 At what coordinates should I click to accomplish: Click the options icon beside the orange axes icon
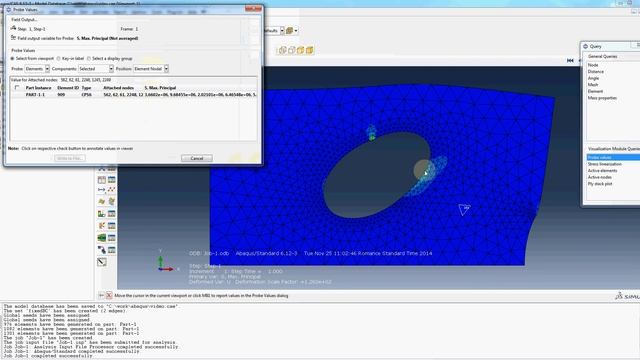pyautogui.click(x=111, y=225)
